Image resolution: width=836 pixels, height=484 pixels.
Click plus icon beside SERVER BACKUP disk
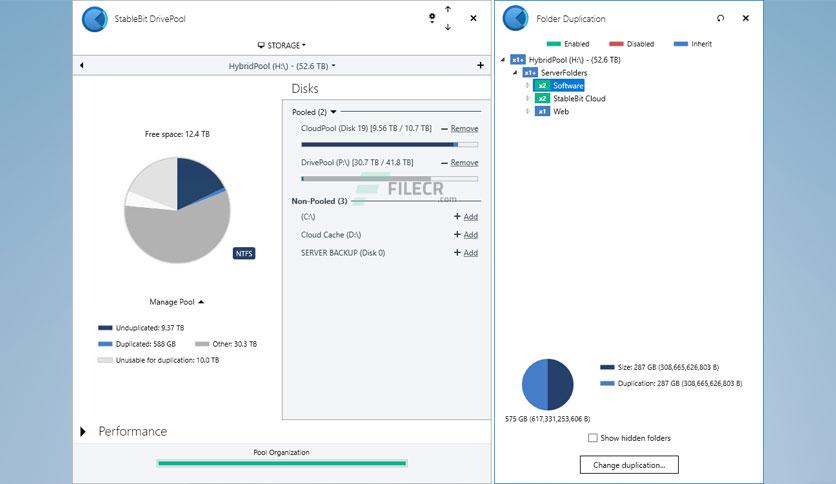[457, 252]
